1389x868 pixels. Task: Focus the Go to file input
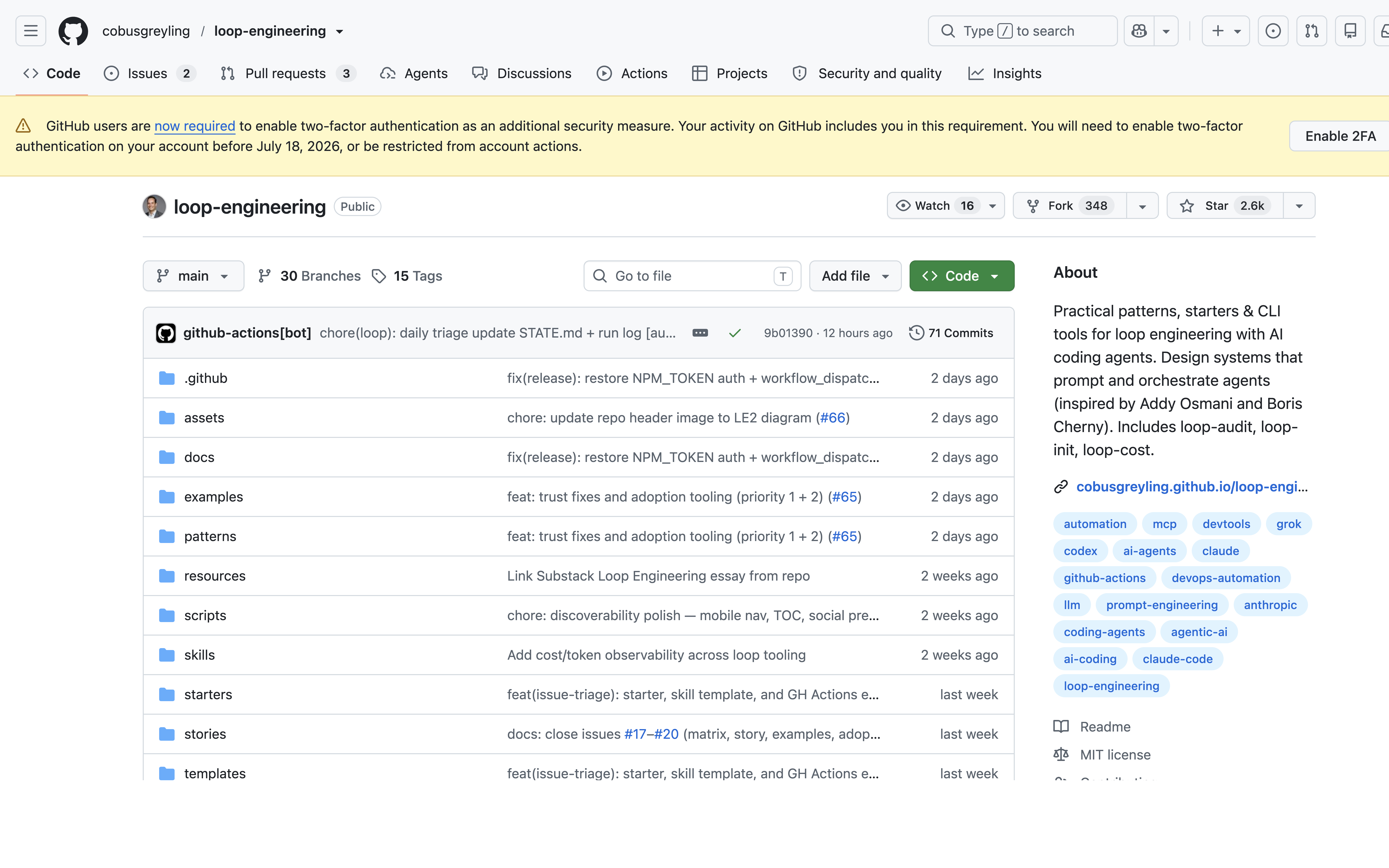click(692, 276)
